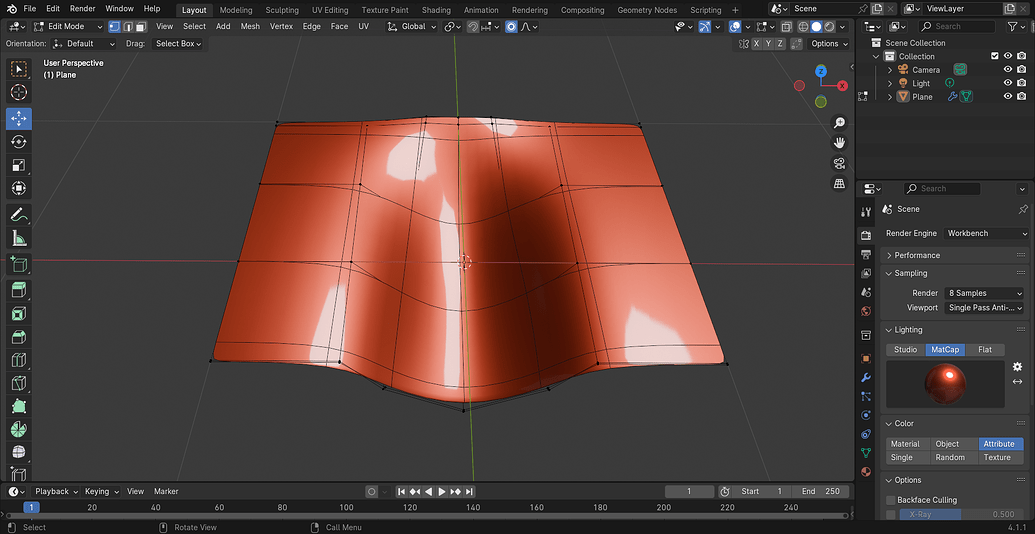This screenshot has height=534, width=1035.
Task: Expand the Performance panel
Action: coord(955,255)
